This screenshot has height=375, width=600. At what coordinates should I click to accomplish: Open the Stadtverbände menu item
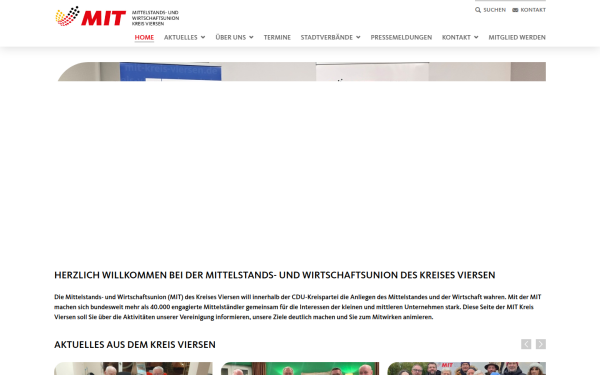point(326,37)
